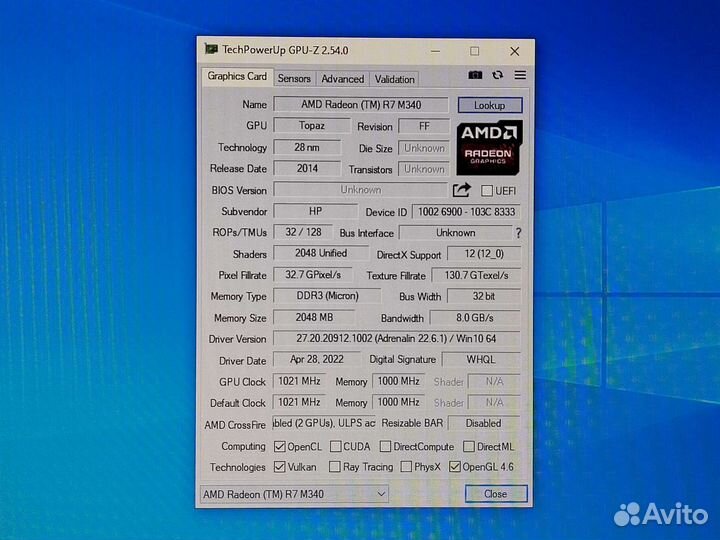Click the ROPs/TMUs field 32 / 128
This screenshot has height=540, width=720.
coord(303,232)
